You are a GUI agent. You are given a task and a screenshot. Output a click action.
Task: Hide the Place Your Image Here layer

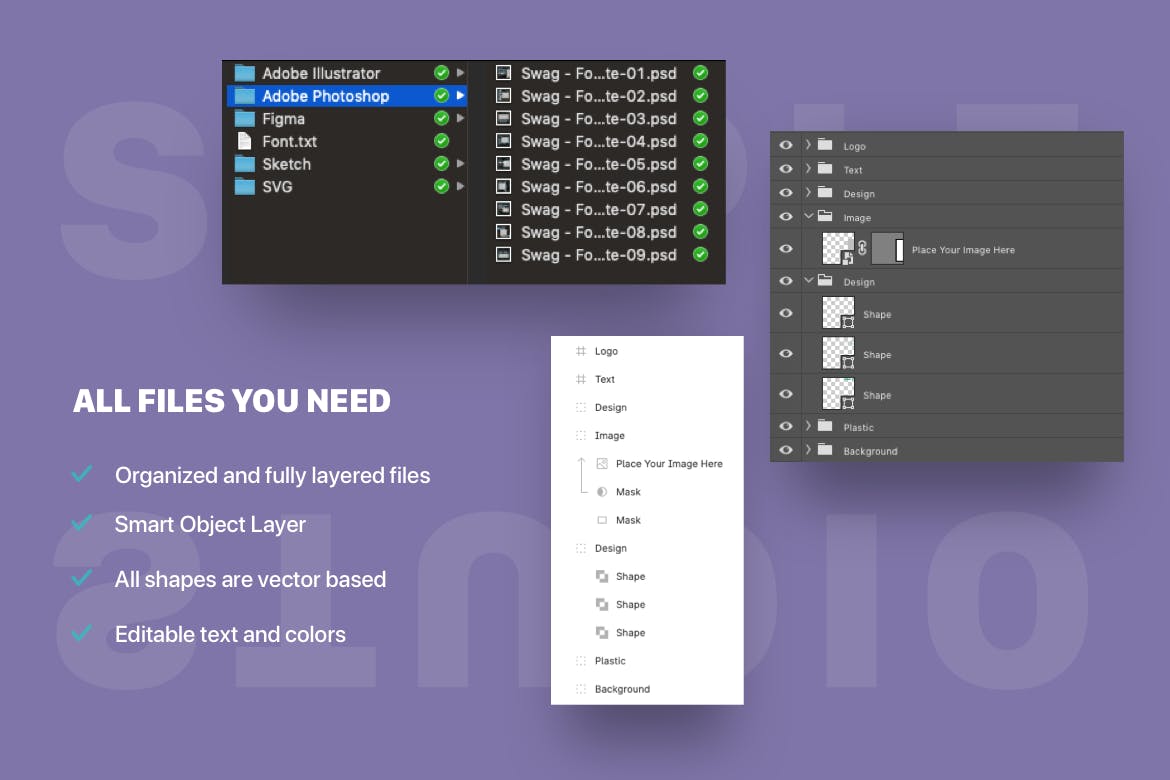(x=786, y=249)
